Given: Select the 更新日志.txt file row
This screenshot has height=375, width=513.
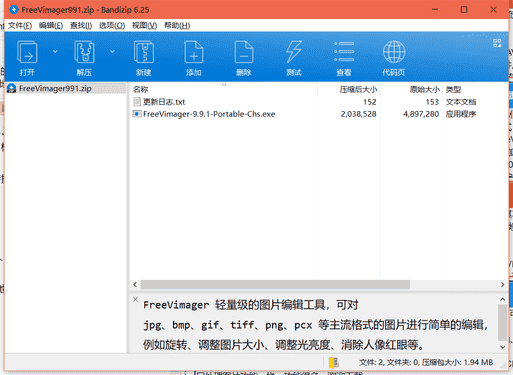Looking at the screenshot, I should click(318, 102).
